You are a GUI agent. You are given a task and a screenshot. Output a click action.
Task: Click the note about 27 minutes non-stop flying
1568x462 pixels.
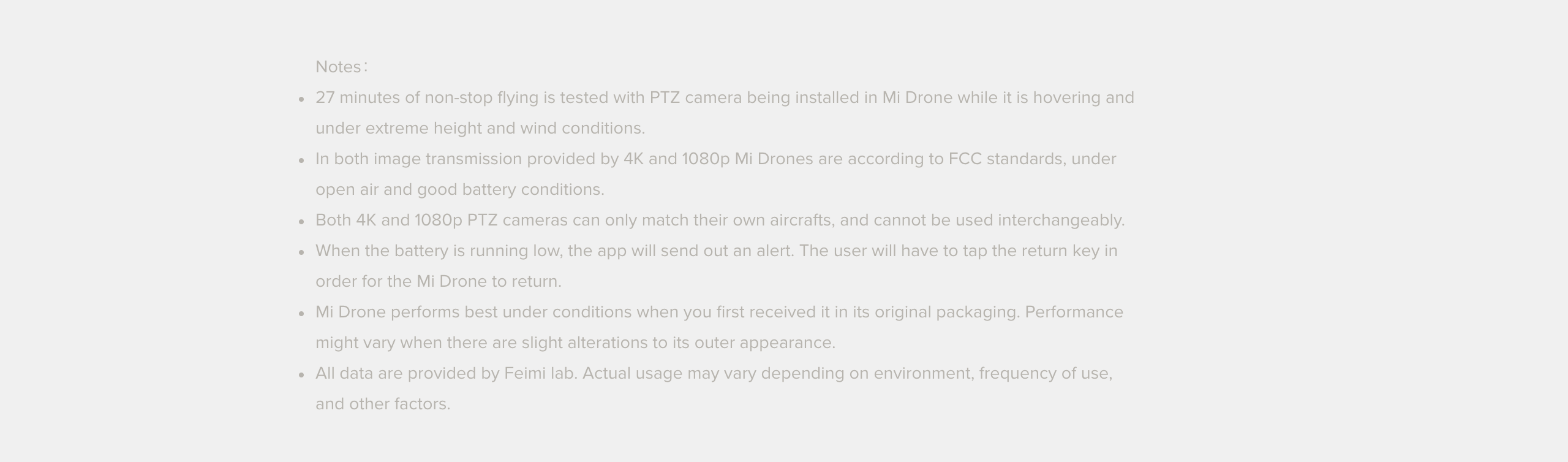coord(725,113)
